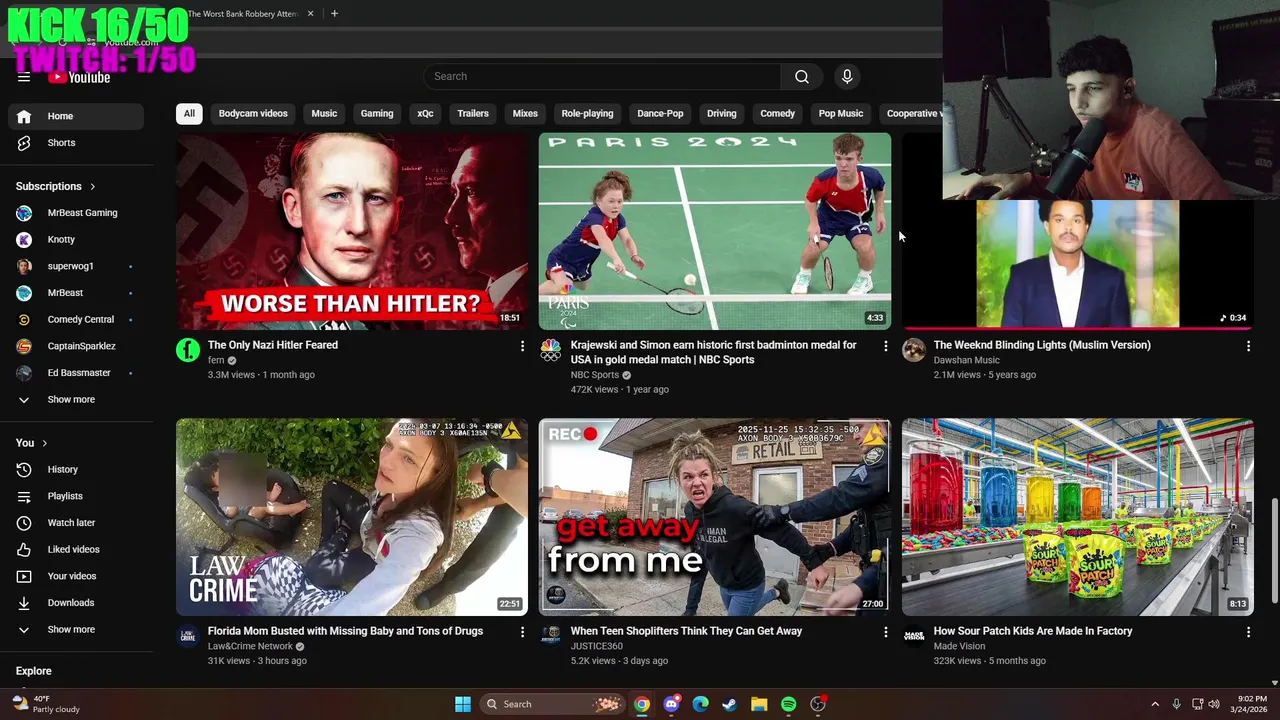Start voice search with the microphone
This screenshot has height=720, width=1280.
coord(847,76)
